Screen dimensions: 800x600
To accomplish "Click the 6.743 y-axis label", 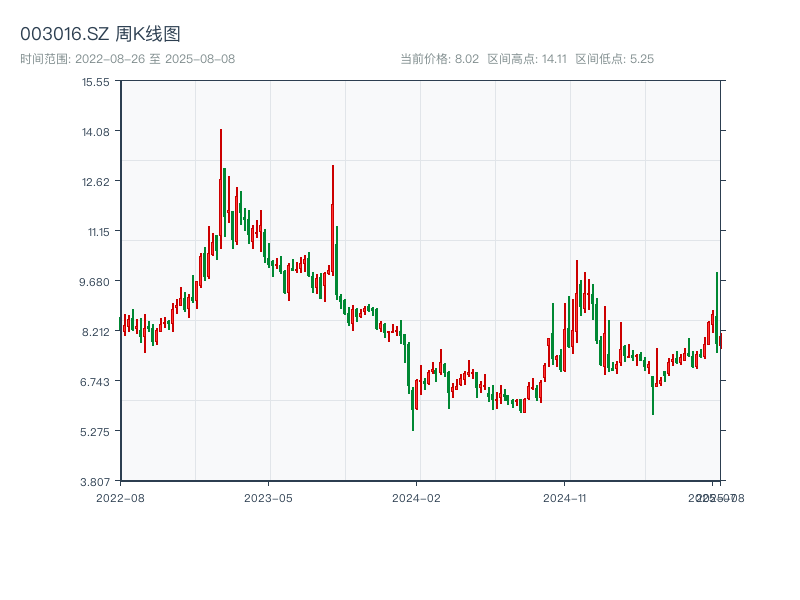I will [x=95, y=382].
